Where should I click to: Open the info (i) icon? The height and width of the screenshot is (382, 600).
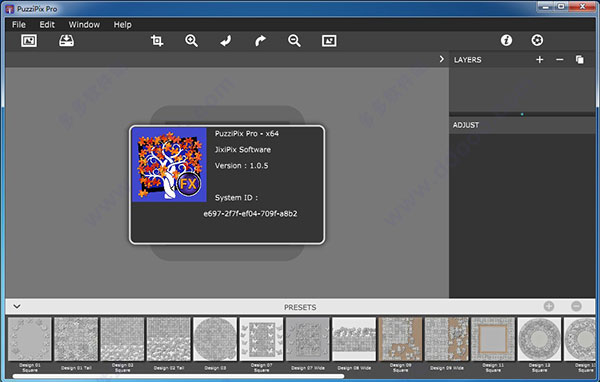coord(506,40)
